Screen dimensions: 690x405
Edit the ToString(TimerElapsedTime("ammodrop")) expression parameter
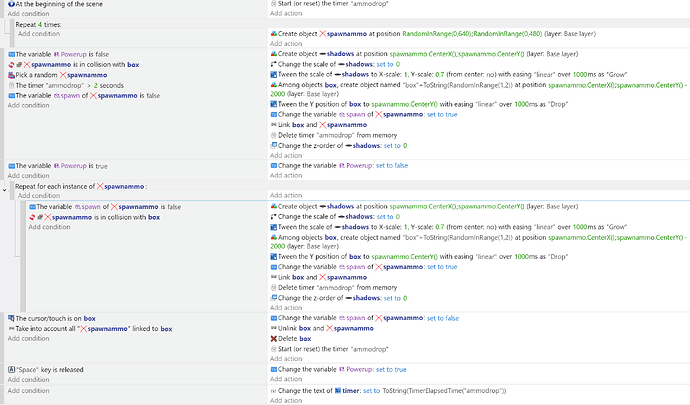point(444,390)
